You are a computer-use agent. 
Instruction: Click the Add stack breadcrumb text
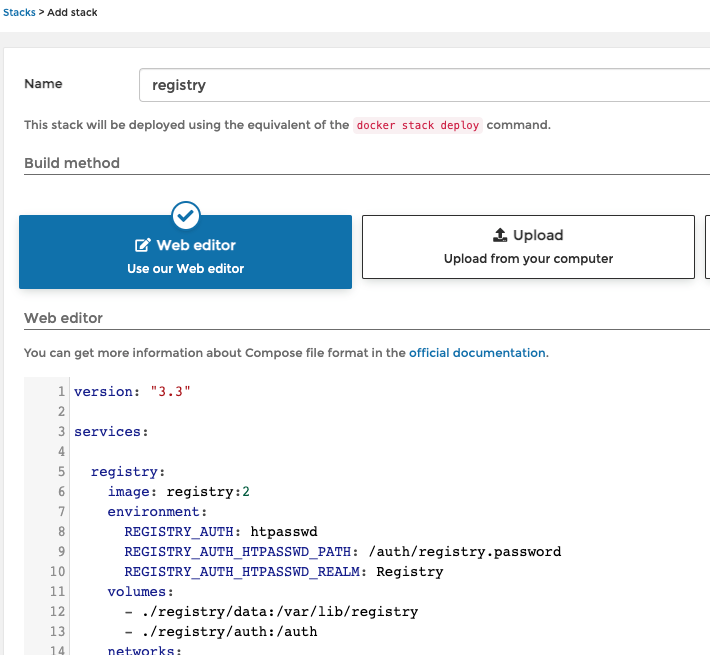click(72, 12)
